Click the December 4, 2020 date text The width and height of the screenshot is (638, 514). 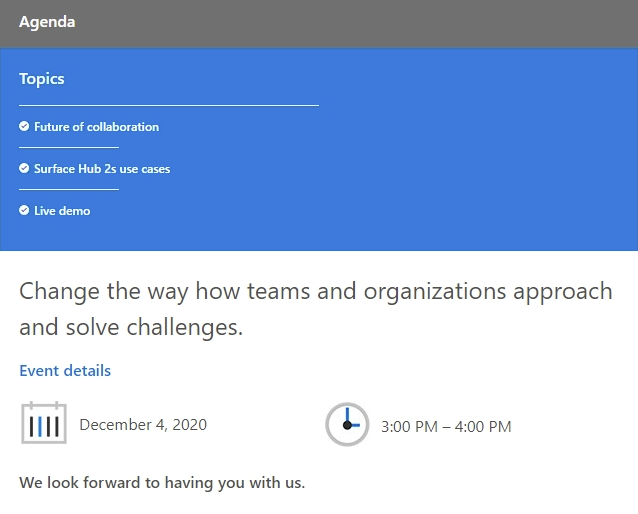pos(143,424)
